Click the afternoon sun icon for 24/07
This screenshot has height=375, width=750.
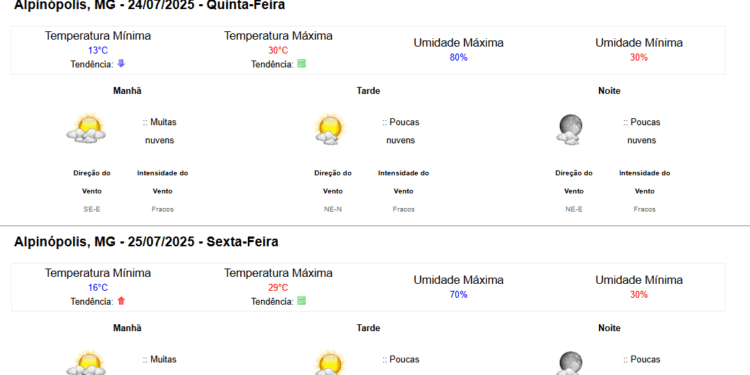pyautogui.click(x=330, y=129)
